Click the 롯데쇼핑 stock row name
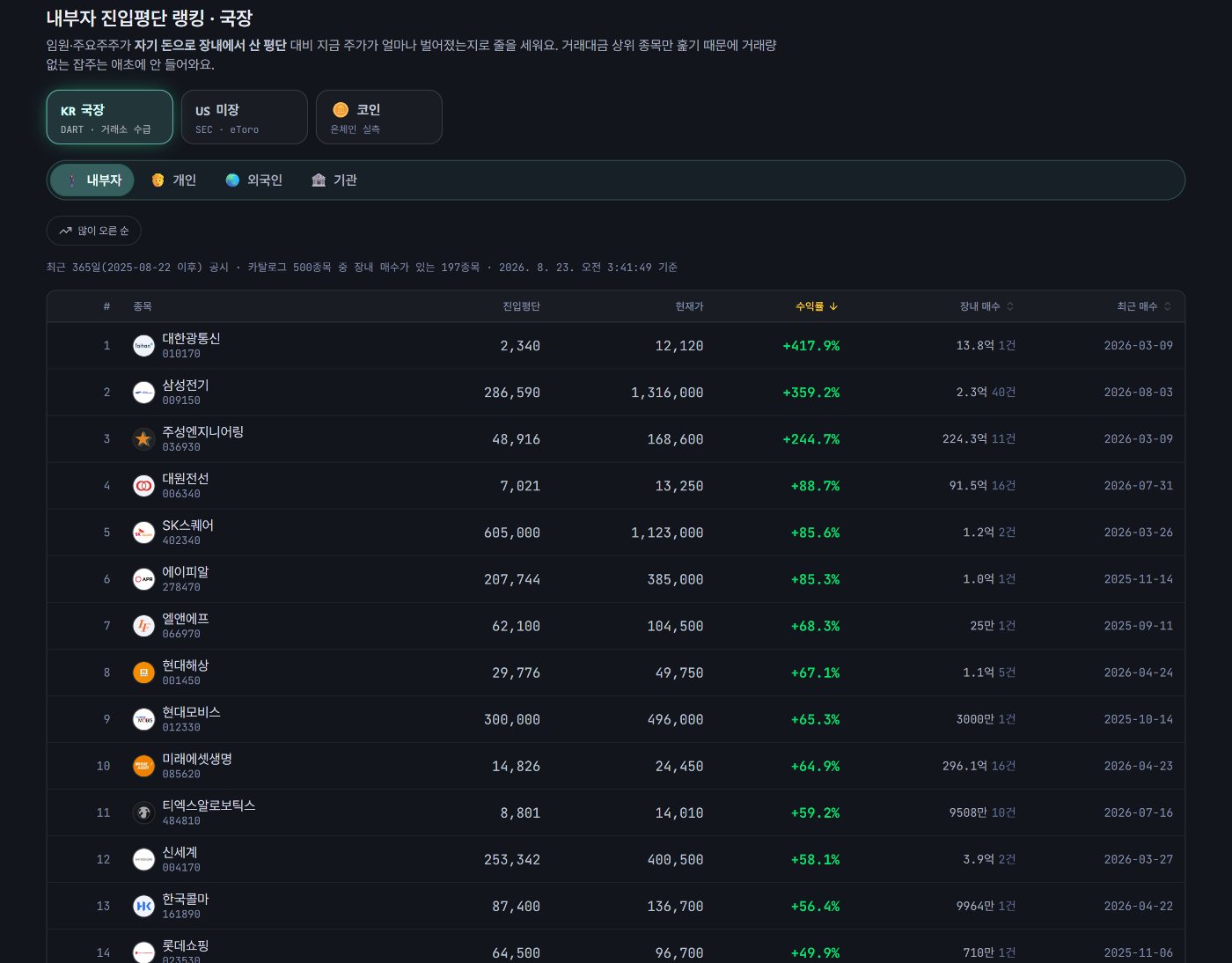This screenshot has width=1232, height=963. click(186, 946)
